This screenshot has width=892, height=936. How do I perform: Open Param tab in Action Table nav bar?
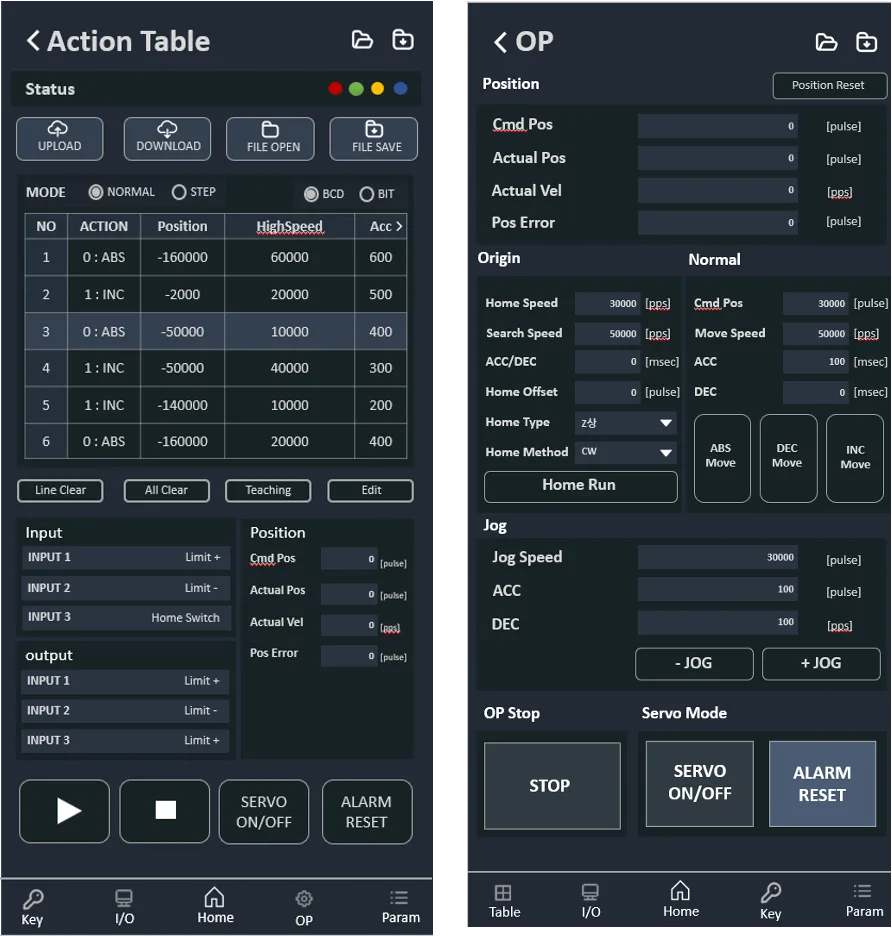click(x=400, y=907)
